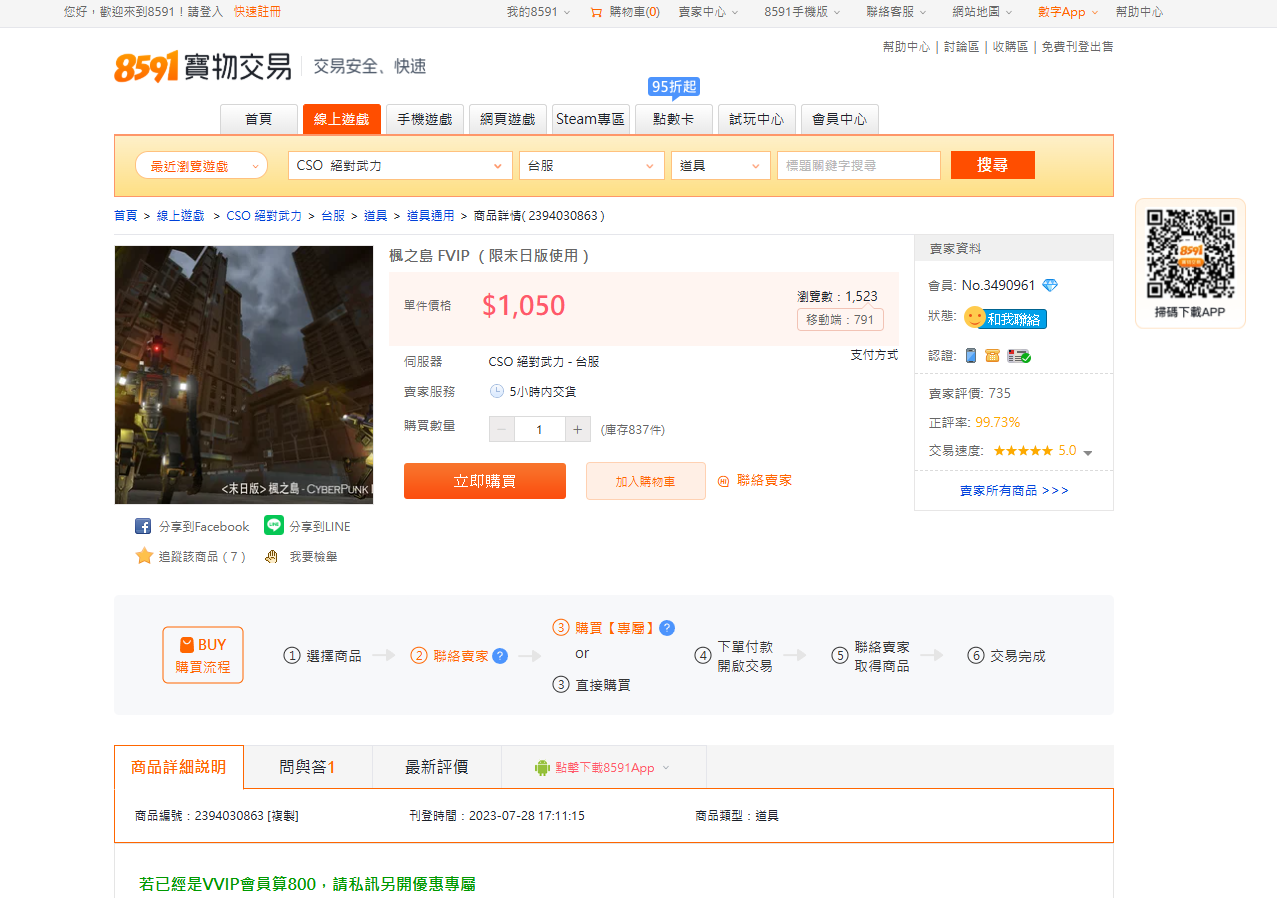Viewport: 1277px width, 898px height.
Task: Click the blue help icon beside 購買【專屬】
Action: tap(667, 628)
